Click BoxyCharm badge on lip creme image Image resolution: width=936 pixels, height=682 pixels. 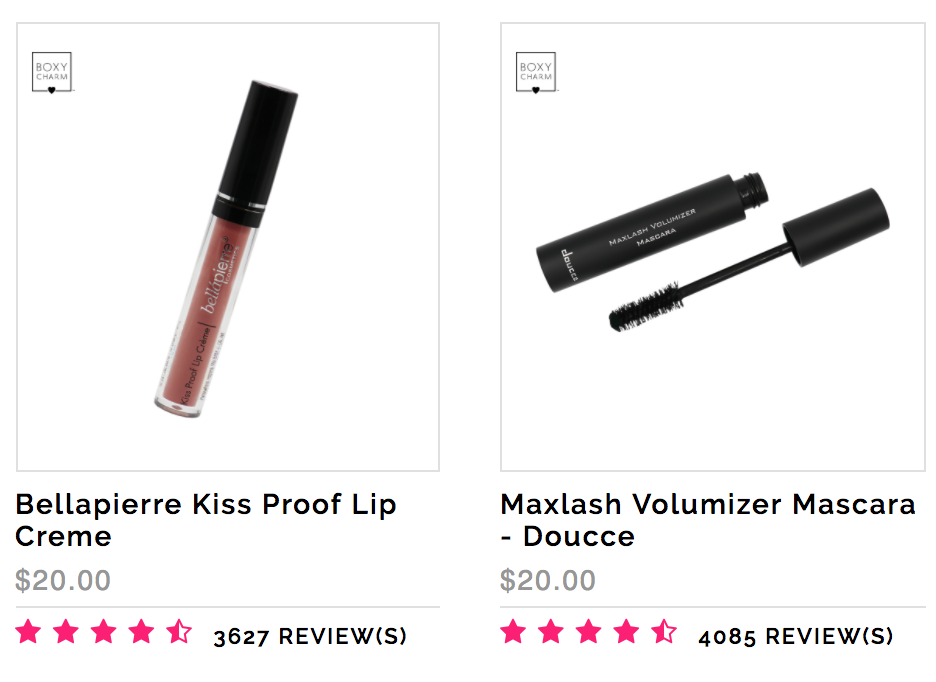pyautogui.click(x=52, y=73)
